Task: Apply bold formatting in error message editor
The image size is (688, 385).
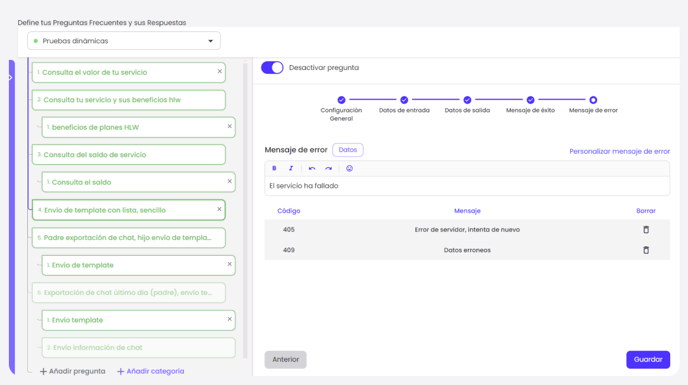Action: 274,168
